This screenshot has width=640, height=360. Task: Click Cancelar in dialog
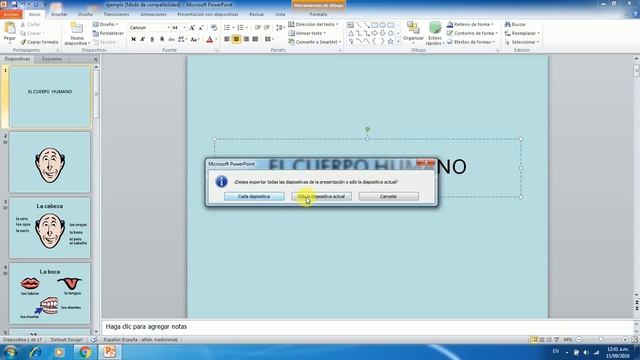[388, 196]
